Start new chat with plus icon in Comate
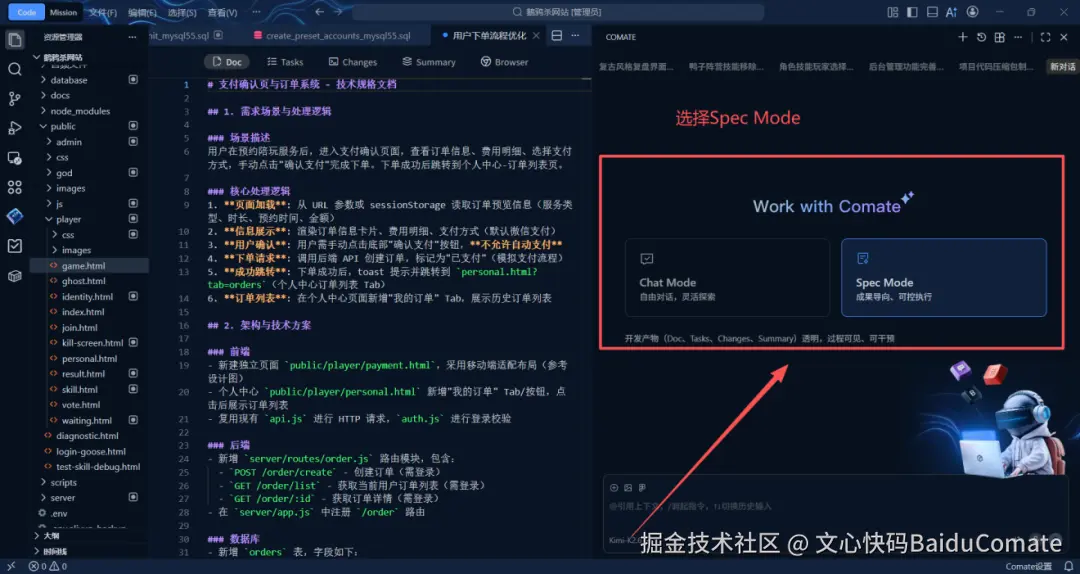Viewport: 1080px width, 574px height. [963, 37]
